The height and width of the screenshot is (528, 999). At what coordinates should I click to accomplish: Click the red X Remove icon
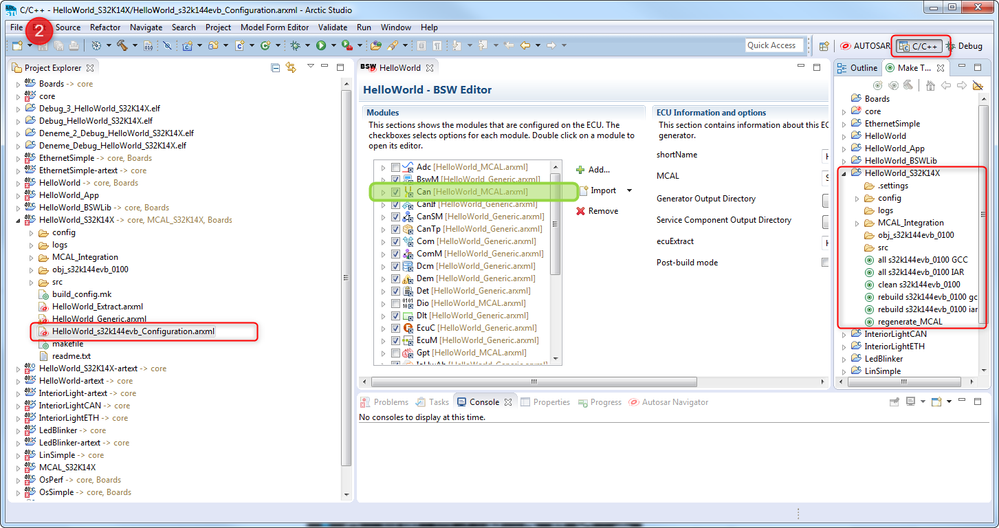tap(580, 211)
